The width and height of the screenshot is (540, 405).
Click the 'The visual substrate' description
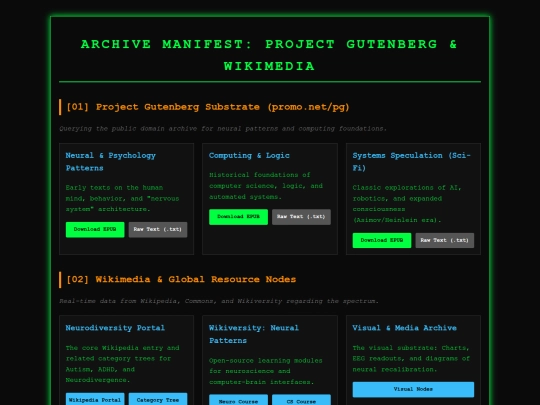411,359
